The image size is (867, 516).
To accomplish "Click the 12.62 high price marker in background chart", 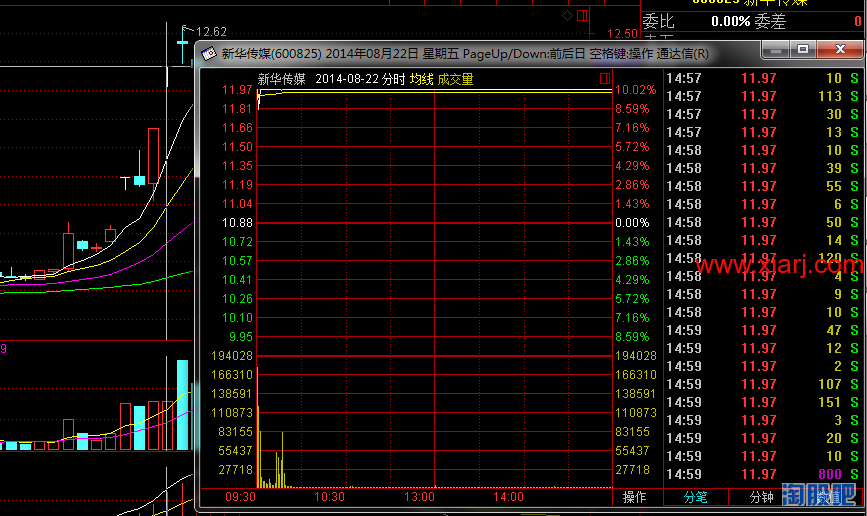I will [211, 32].
